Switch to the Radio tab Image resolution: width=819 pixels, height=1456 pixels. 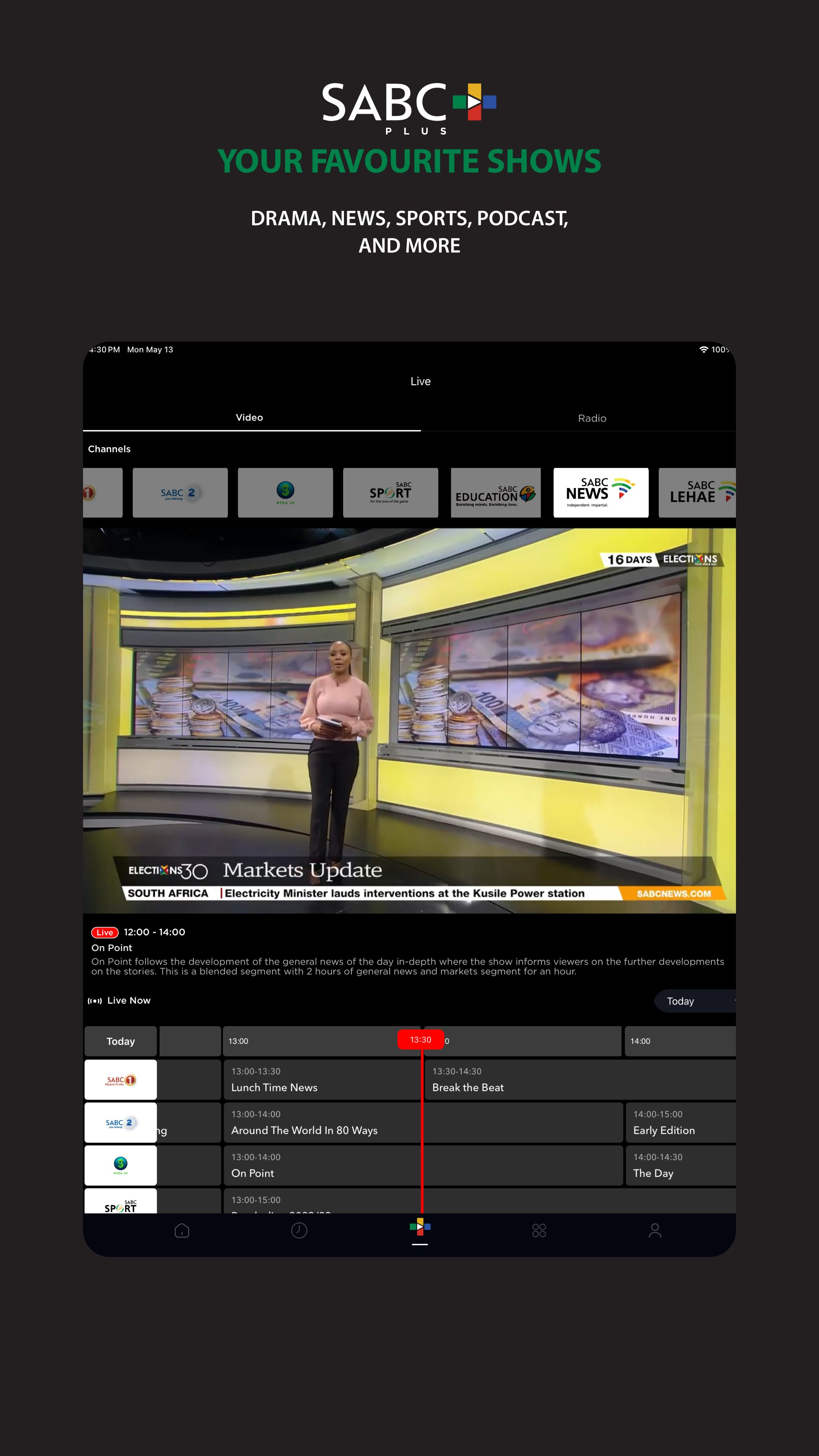click(x=592, y=418)
